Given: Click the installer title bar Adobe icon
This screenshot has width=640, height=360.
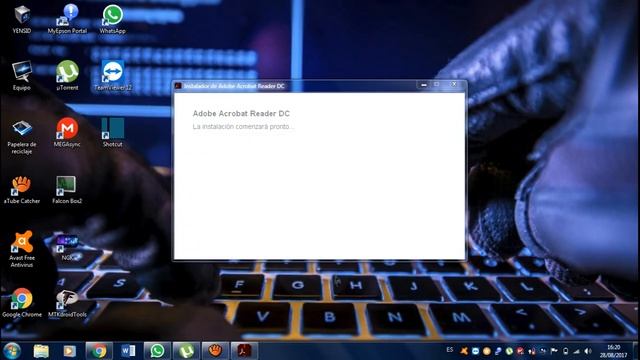Looking at the screenshot, I should [178, 86].
